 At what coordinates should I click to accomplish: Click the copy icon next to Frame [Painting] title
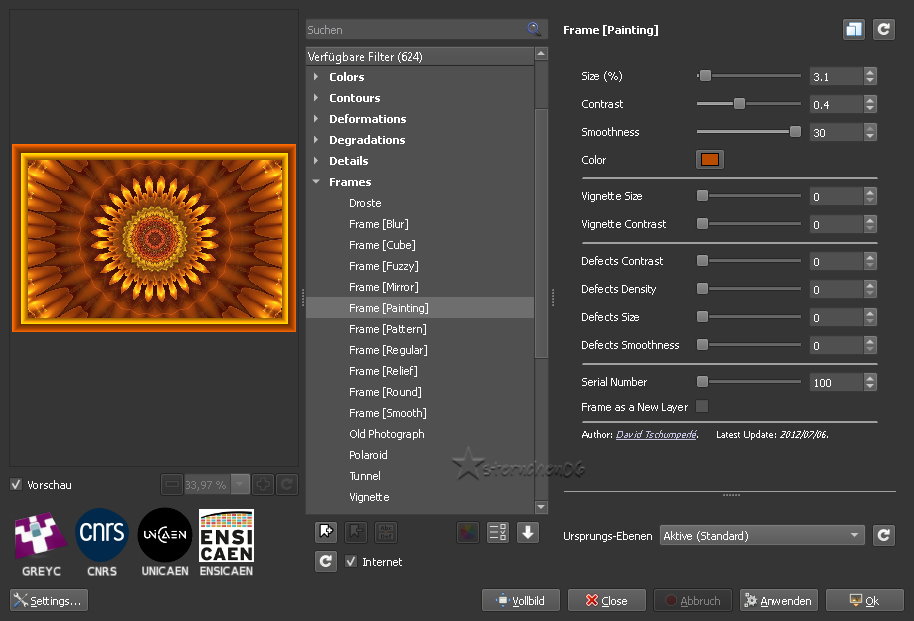(x=853, y=30)
